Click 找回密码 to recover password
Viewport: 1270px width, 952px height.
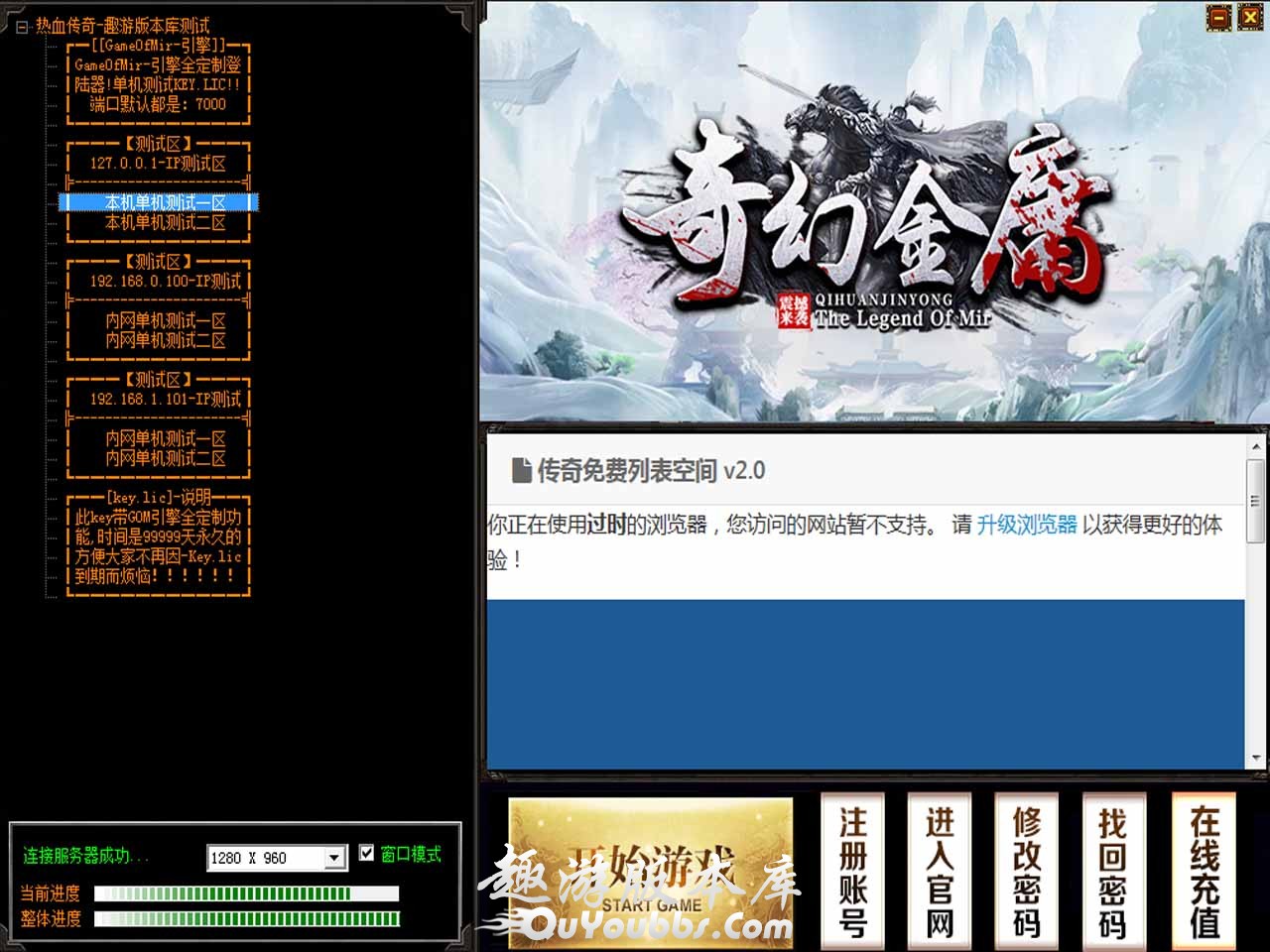[1112, 871]
